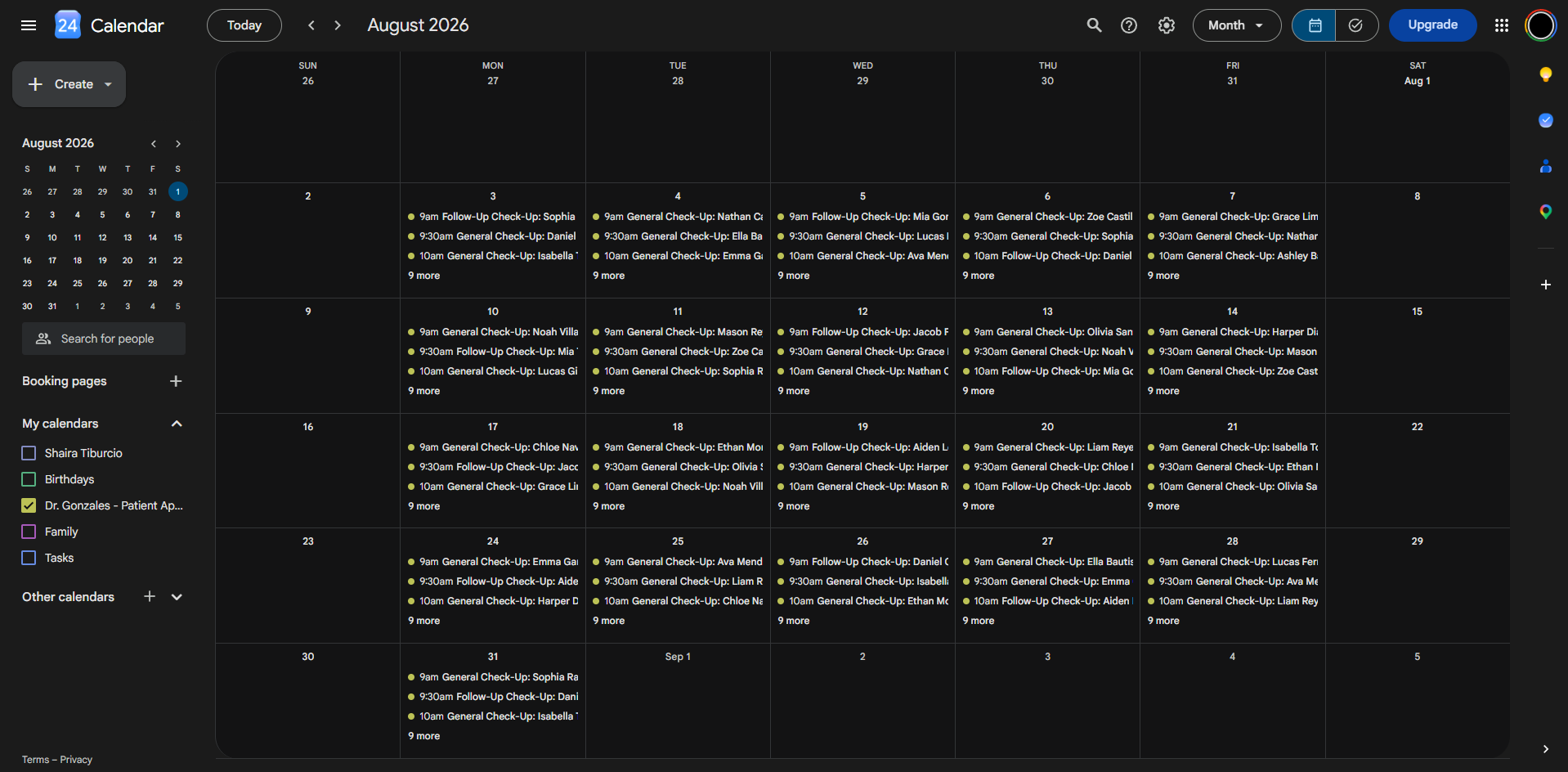The image size is (1568, 772).
Task: Toggle Shaira Tiburcio calendar checkbox
Action: 29,453
